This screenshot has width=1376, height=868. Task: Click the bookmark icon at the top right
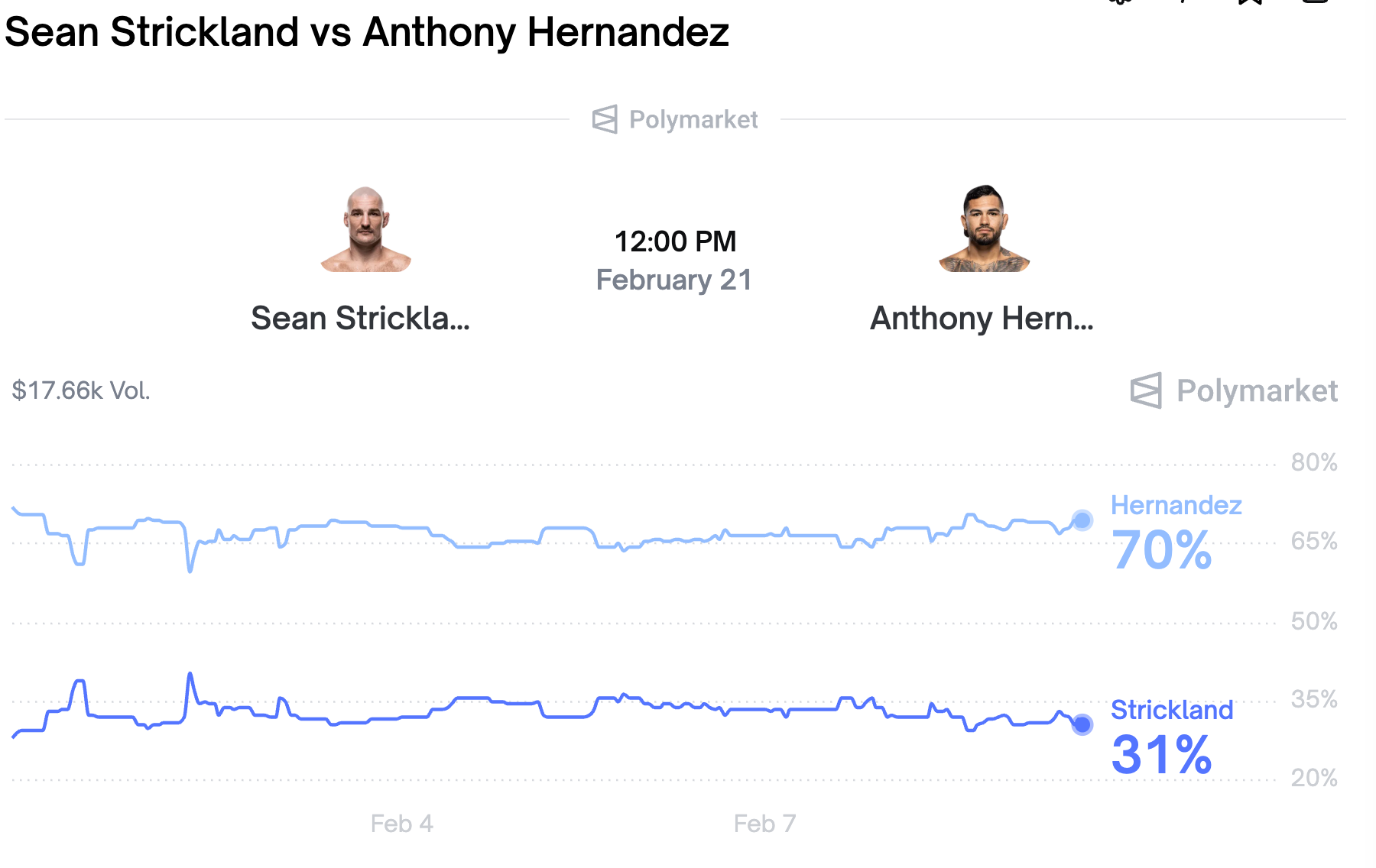(x=1251, y=2)
